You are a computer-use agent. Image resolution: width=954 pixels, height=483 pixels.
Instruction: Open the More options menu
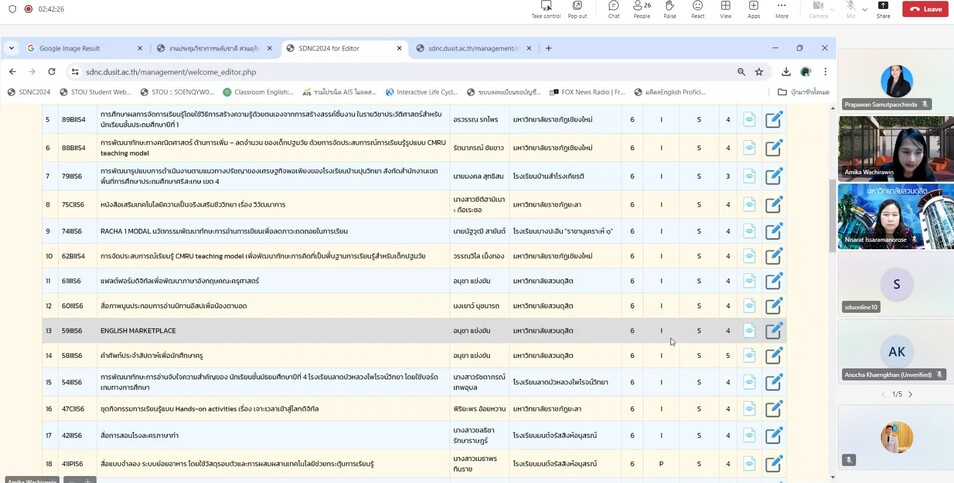point(781,9)
